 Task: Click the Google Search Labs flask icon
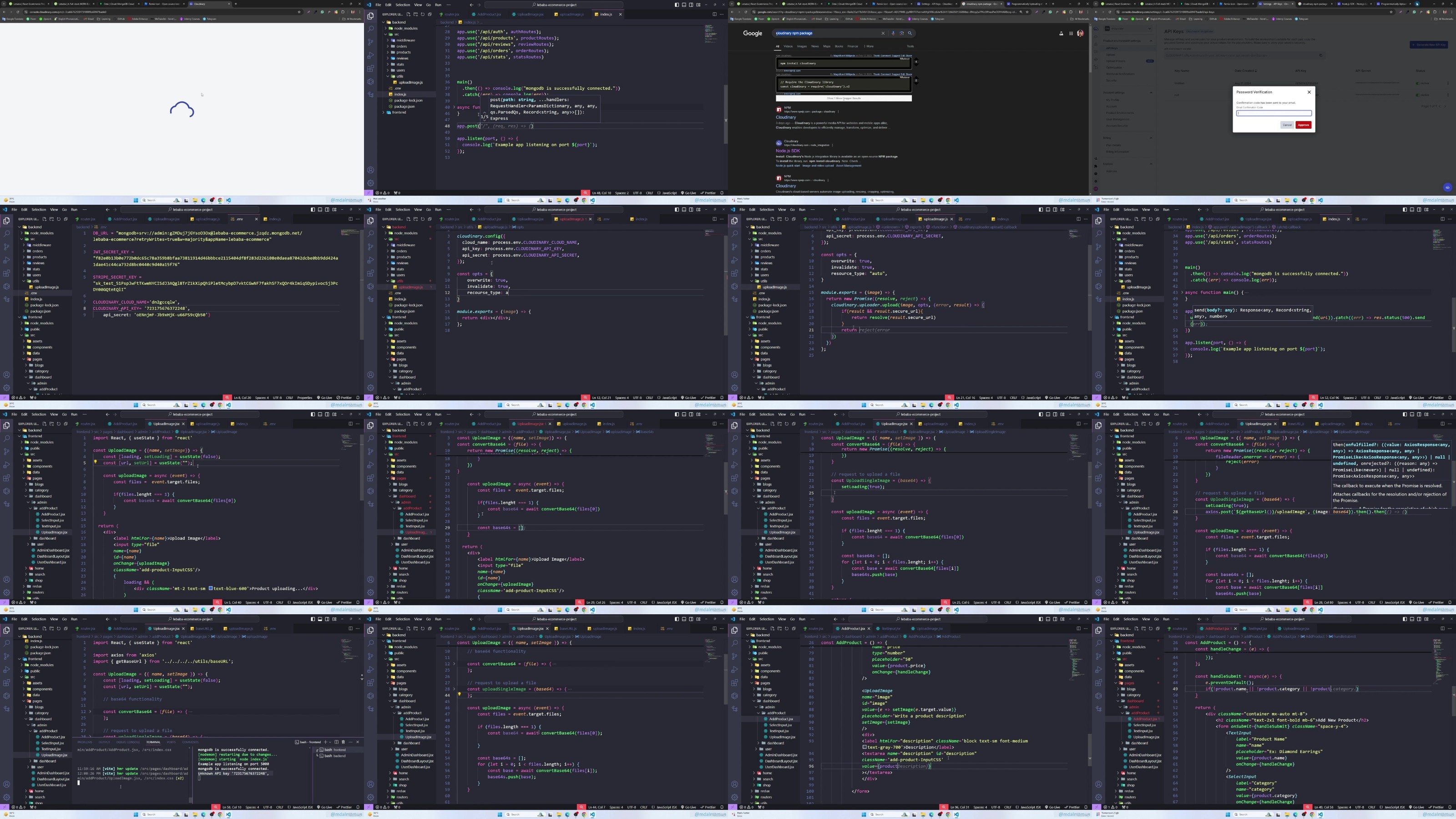point(1061,33)
